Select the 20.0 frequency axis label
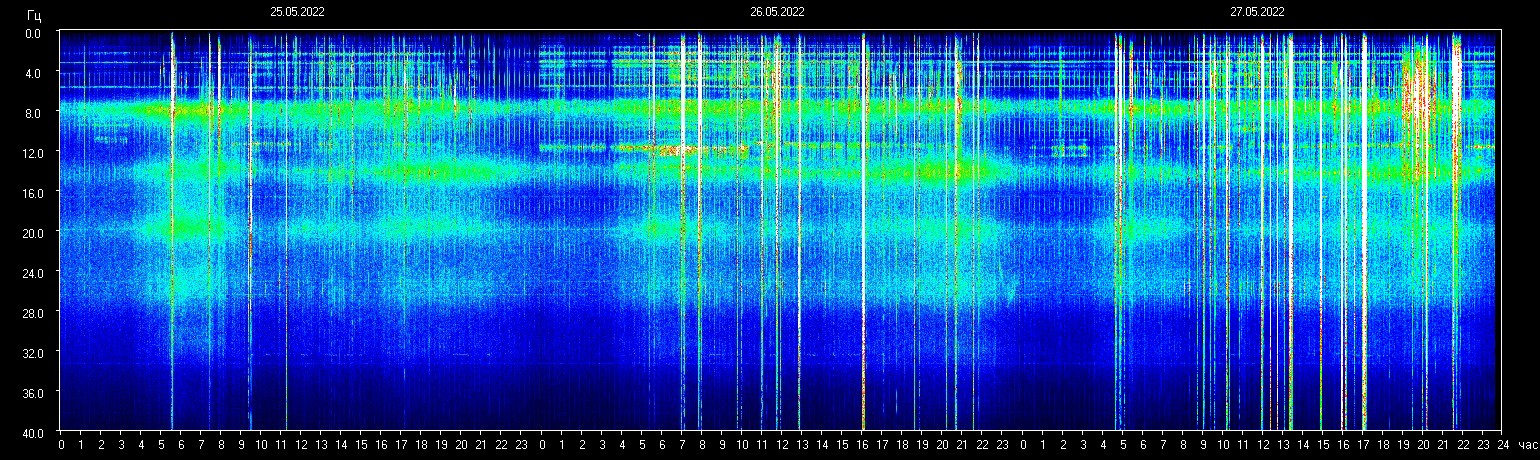 (31, 232)
